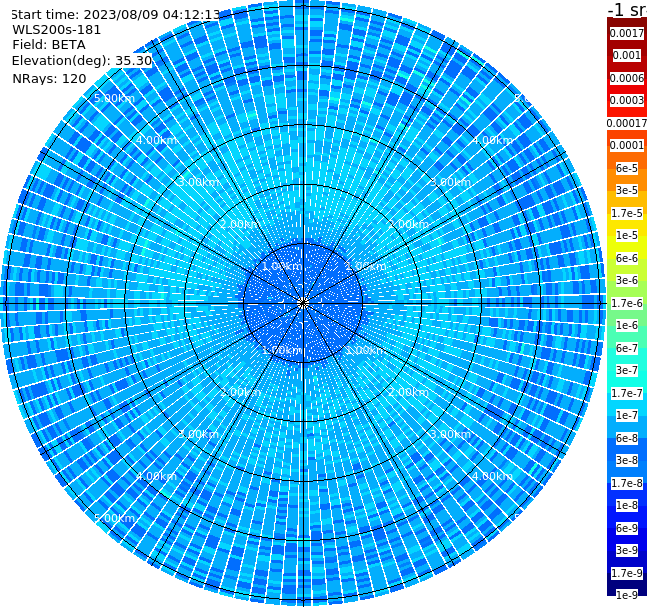Select the 0.00017 colorbar label
Screen dimensions: 647x607
pyautogui.click(x=627, y=123)
